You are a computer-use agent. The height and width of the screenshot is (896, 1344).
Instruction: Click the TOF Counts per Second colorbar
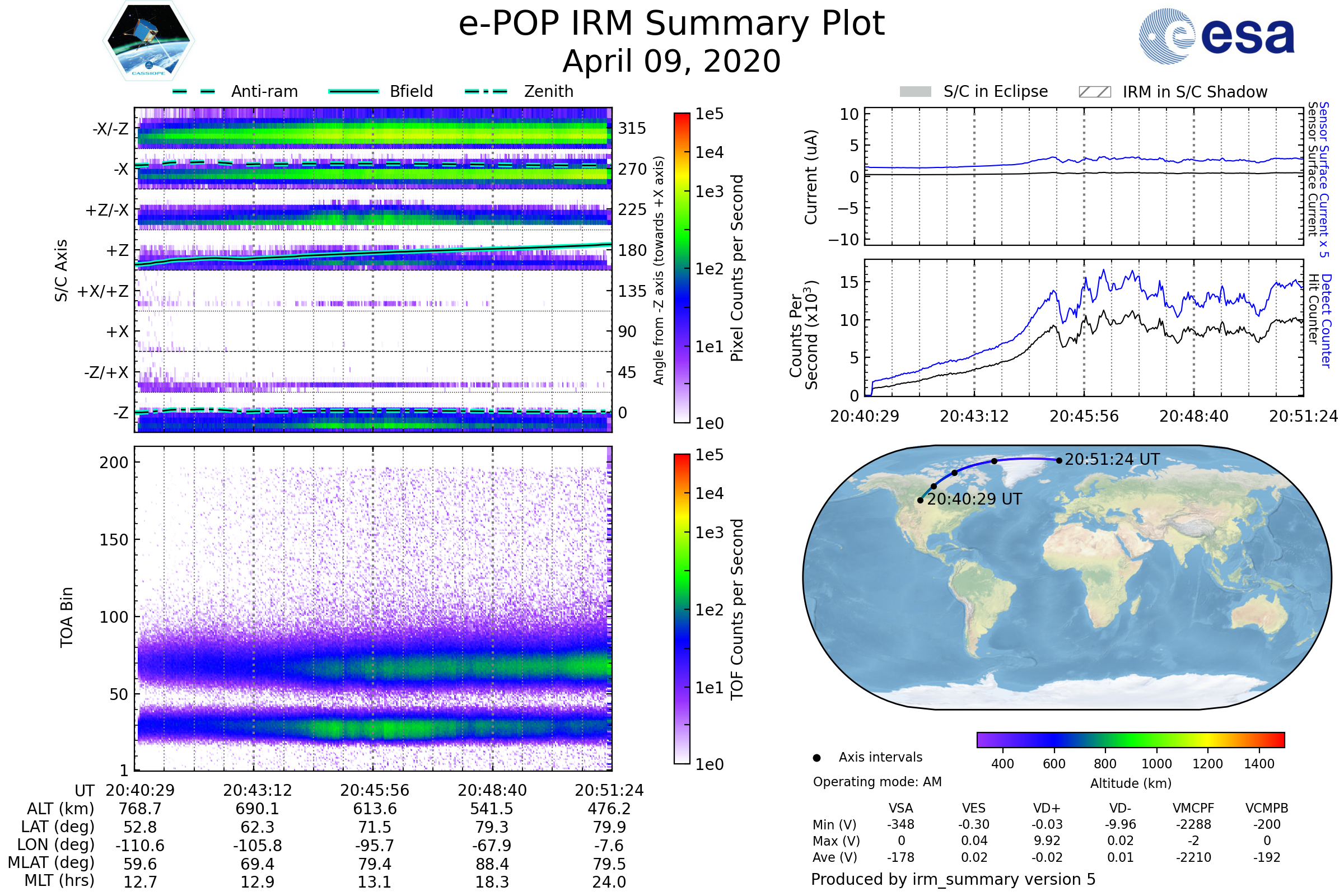click(x=682, y=609)
